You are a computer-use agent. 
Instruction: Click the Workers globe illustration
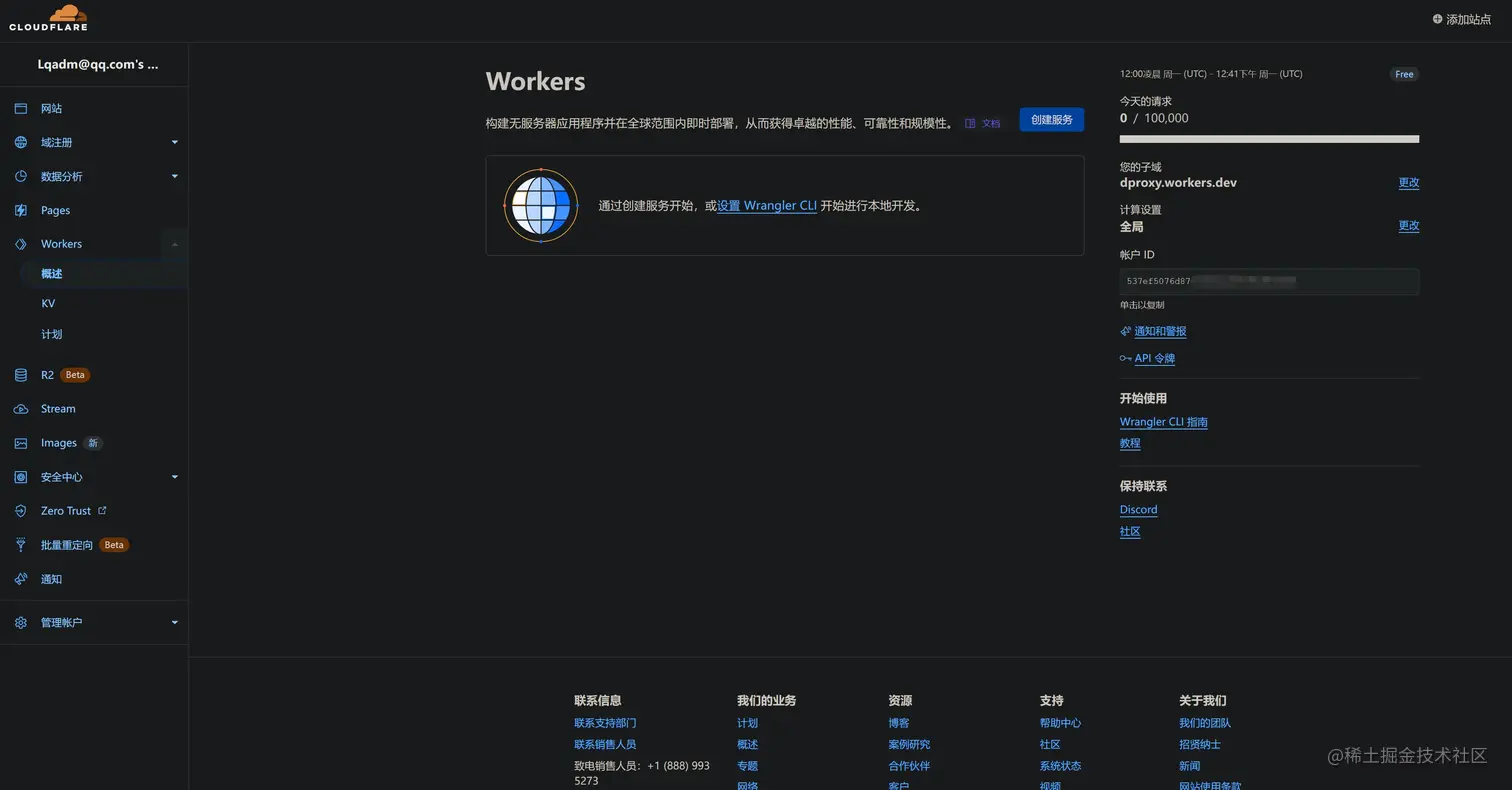[541, 205]
